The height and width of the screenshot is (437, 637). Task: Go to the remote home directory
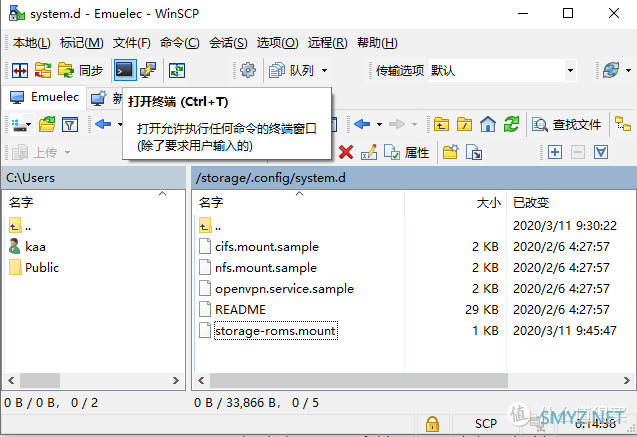point(488,124)
